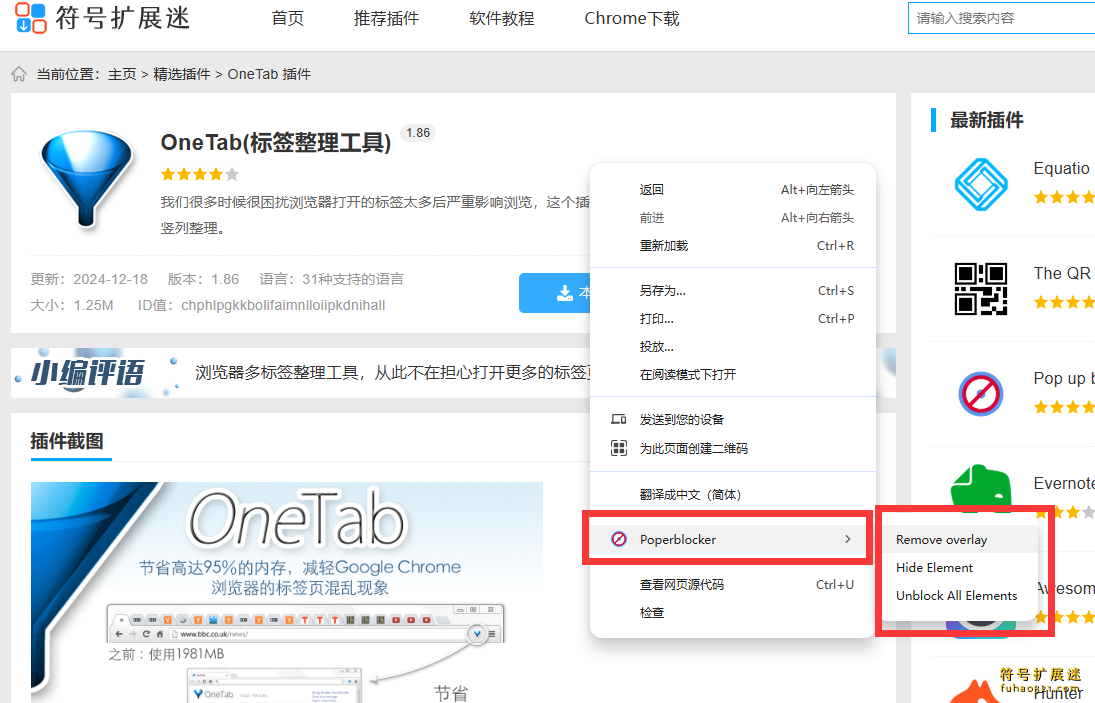This screenshot has width=1095, height=703.
Task: Open 推荐插件 navigation tab
Action: (x=386, y=18)
